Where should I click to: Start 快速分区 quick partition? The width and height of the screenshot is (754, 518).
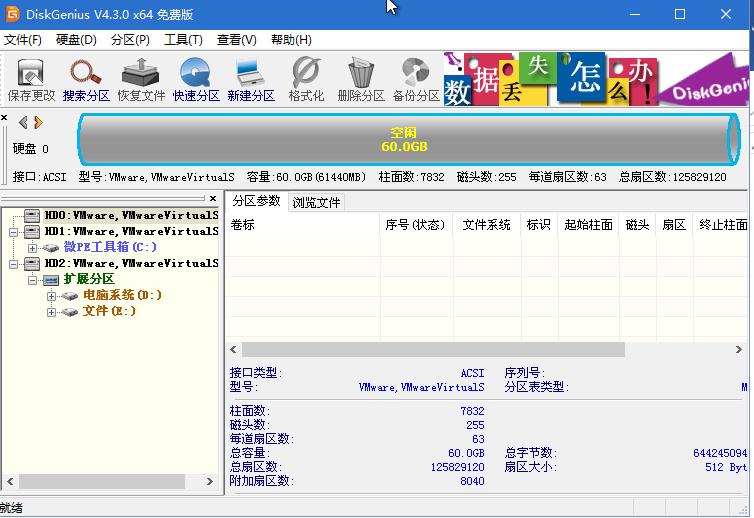click(196, 80)
